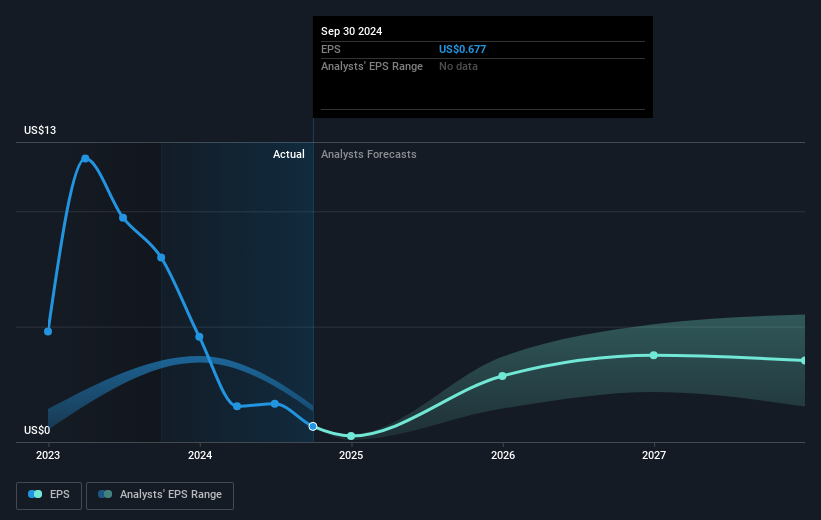Click the EPS point after the 2023 peak

123,218
